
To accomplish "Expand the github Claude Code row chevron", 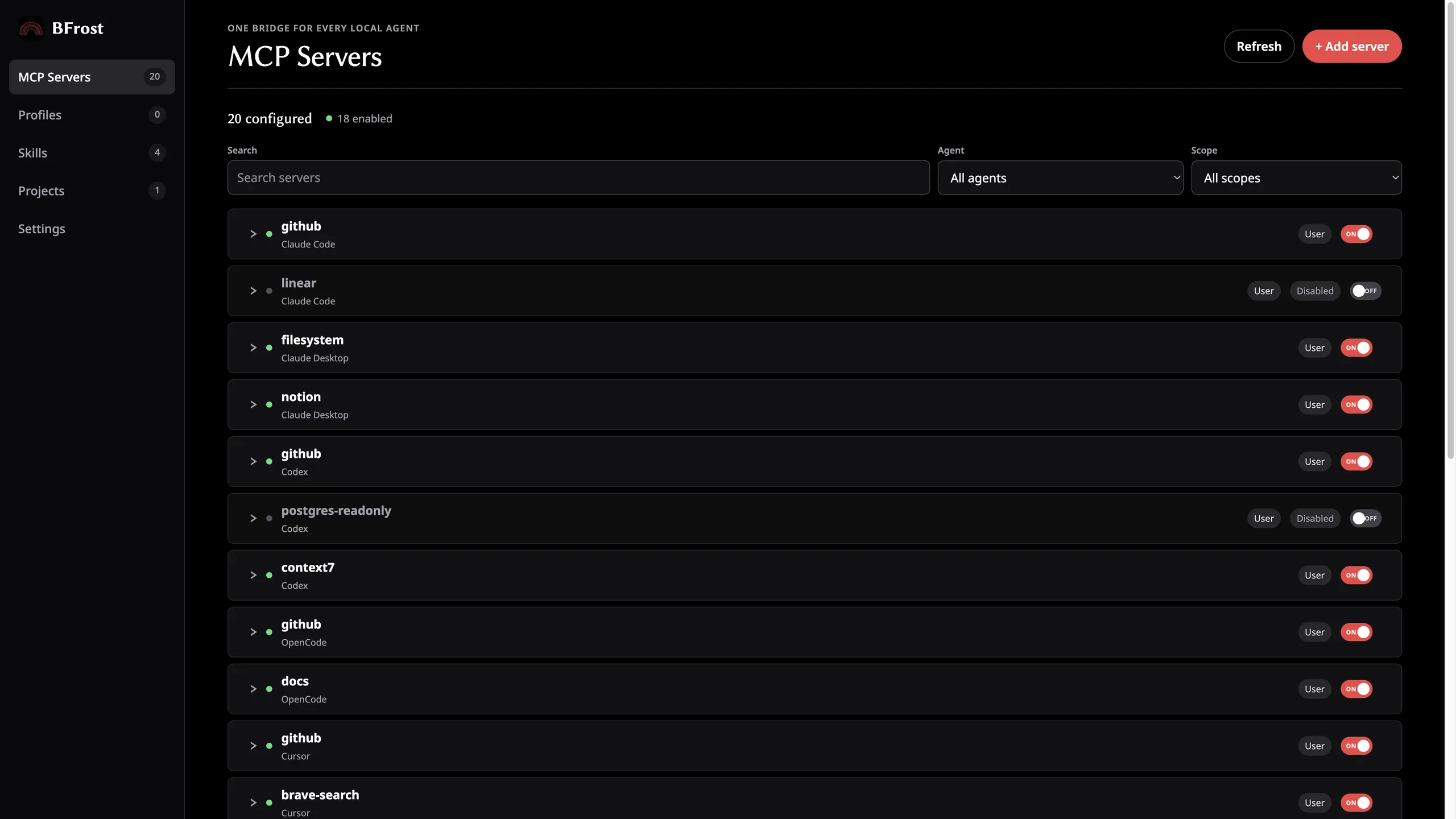I will click(253, 234).
